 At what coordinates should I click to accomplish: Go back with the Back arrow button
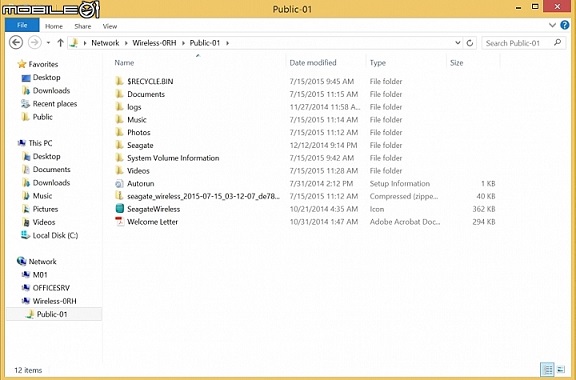click(x=16, y=43)
